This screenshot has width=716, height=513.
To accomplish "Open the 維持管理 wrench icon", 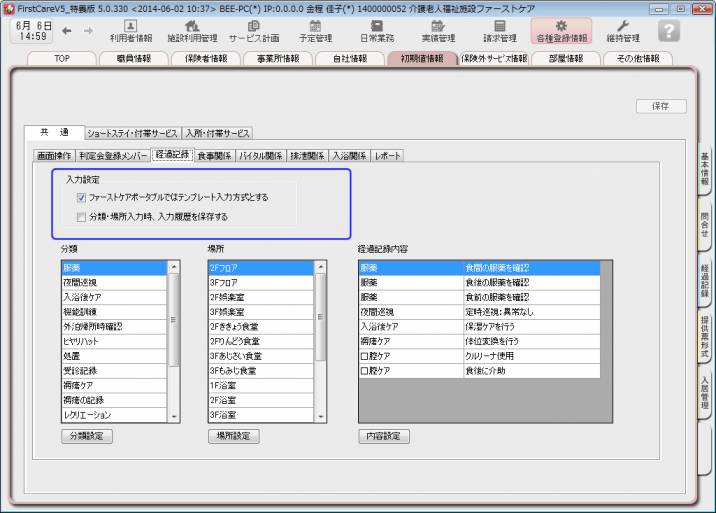I will click(623, 31).
